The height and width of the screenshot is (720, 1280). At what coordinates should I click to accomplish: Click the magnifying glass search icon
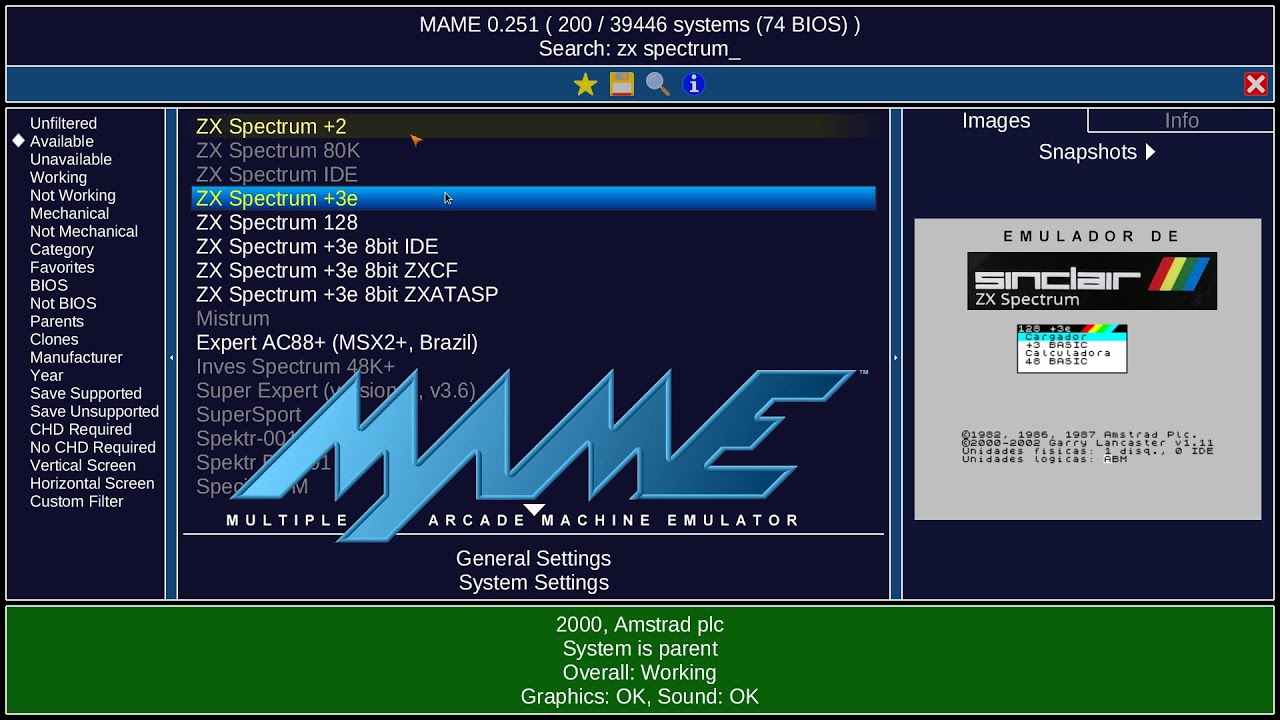click(x=658, y=85)
